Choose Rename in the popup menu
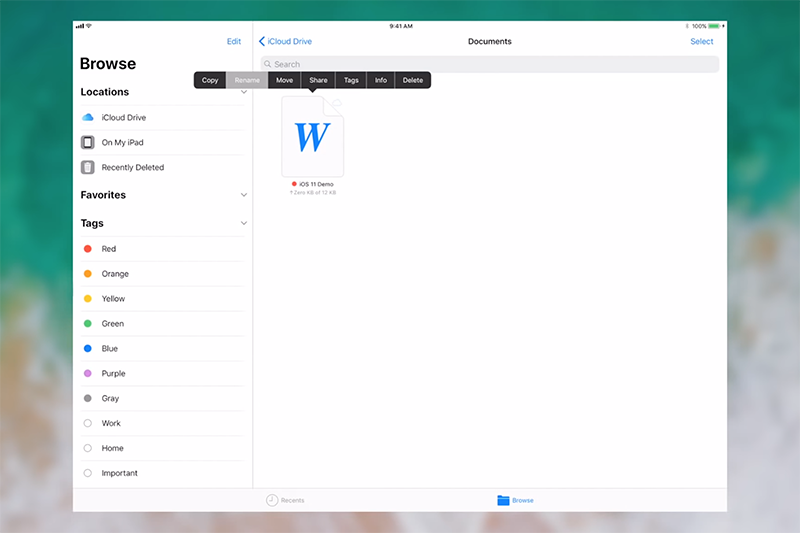The width and height of the screenshot is (800, 533). click(247, 80)
